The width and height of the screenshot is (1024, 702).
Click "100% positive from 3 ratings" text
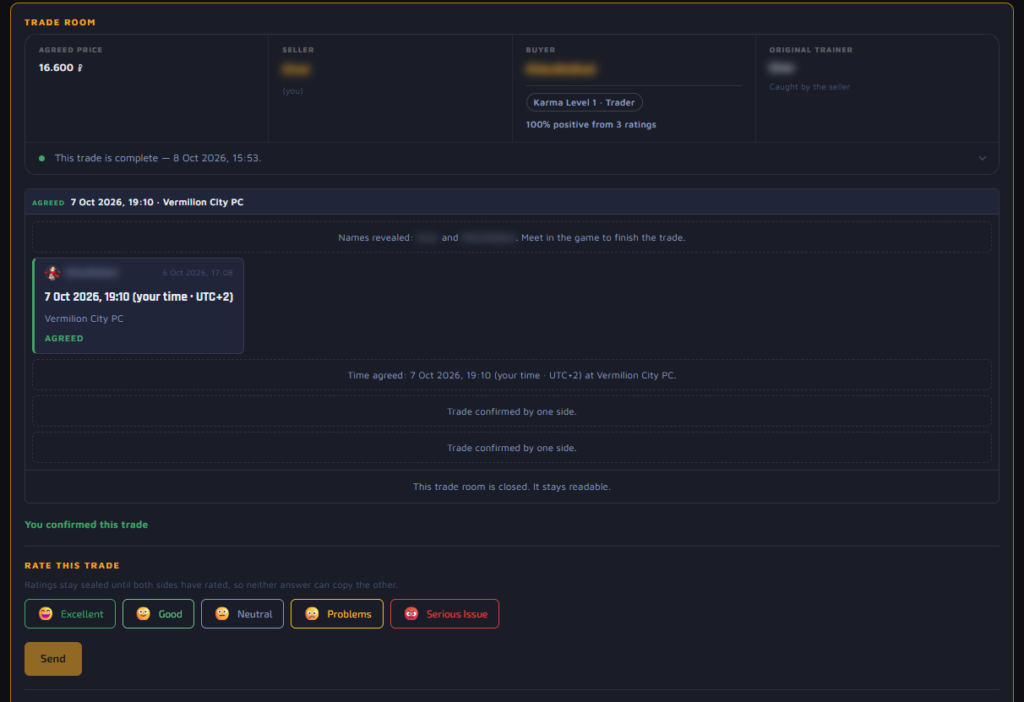coord(591,125)
